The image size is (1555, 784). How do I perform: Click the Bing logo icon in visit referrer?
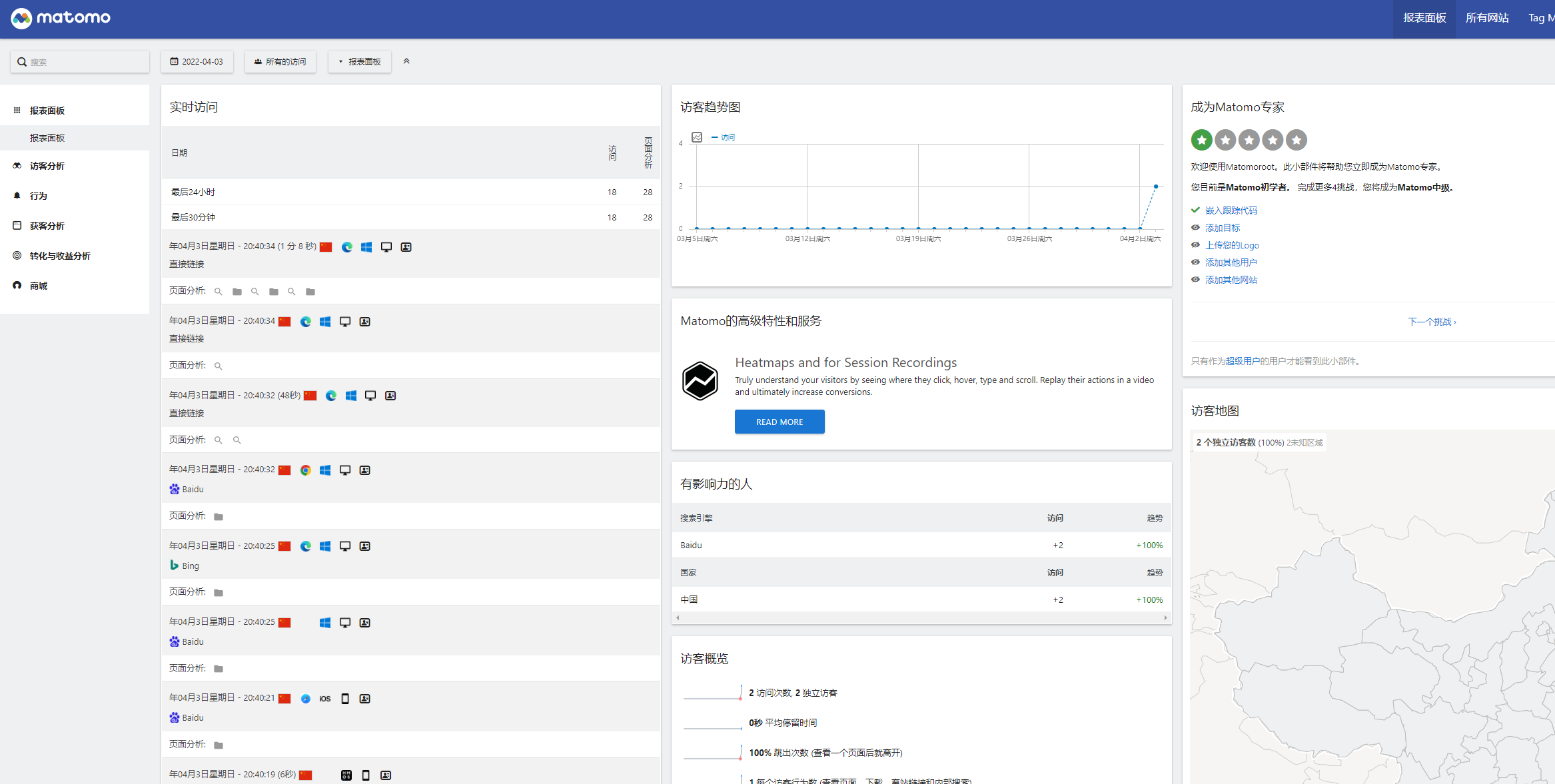(x=174, y=565)
